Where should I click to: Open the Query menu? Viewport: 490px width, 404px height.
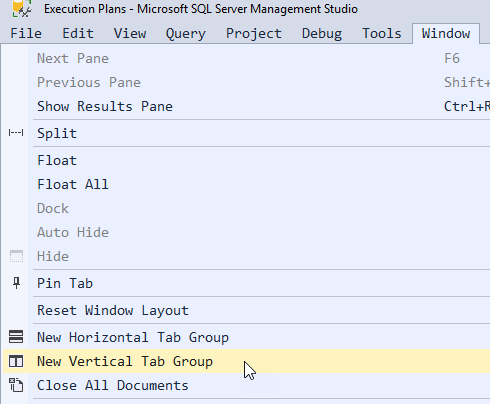pos(186,34)
